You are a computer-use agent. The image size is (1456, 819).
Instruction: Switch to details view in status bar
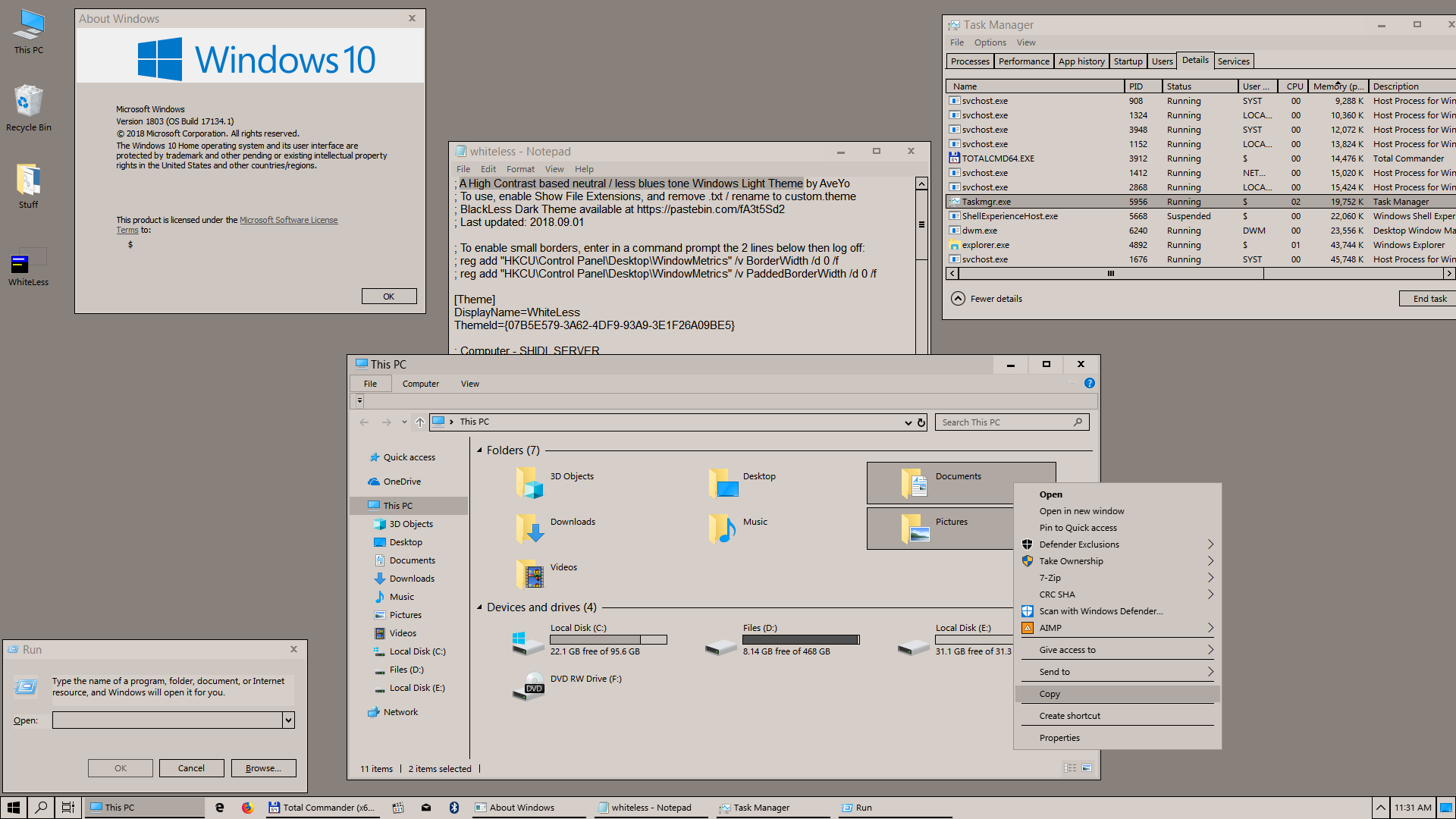[x=1070, y=768]
